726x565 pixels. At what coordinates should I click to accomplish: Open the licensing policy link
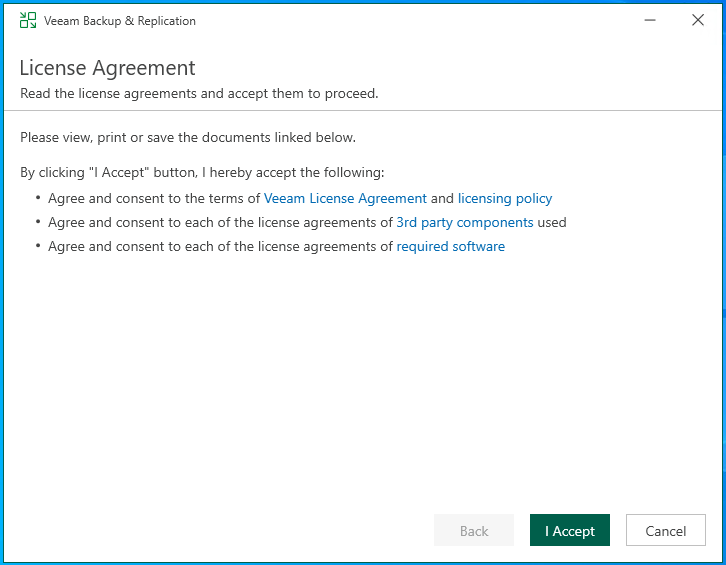[x=505, y=198]
